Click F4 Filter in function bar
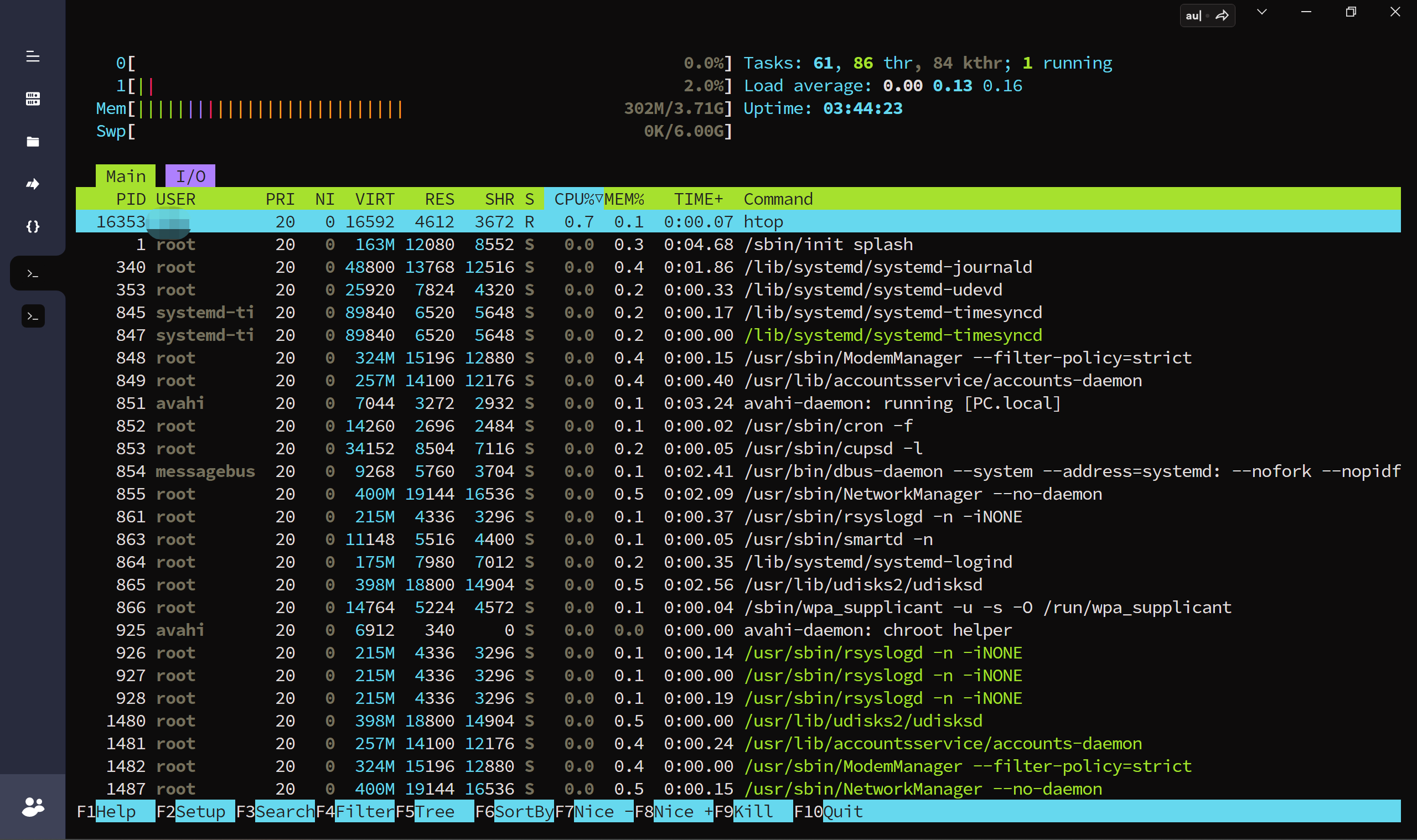The width and height of the screenshot is (1417, 840). [355, 811]
